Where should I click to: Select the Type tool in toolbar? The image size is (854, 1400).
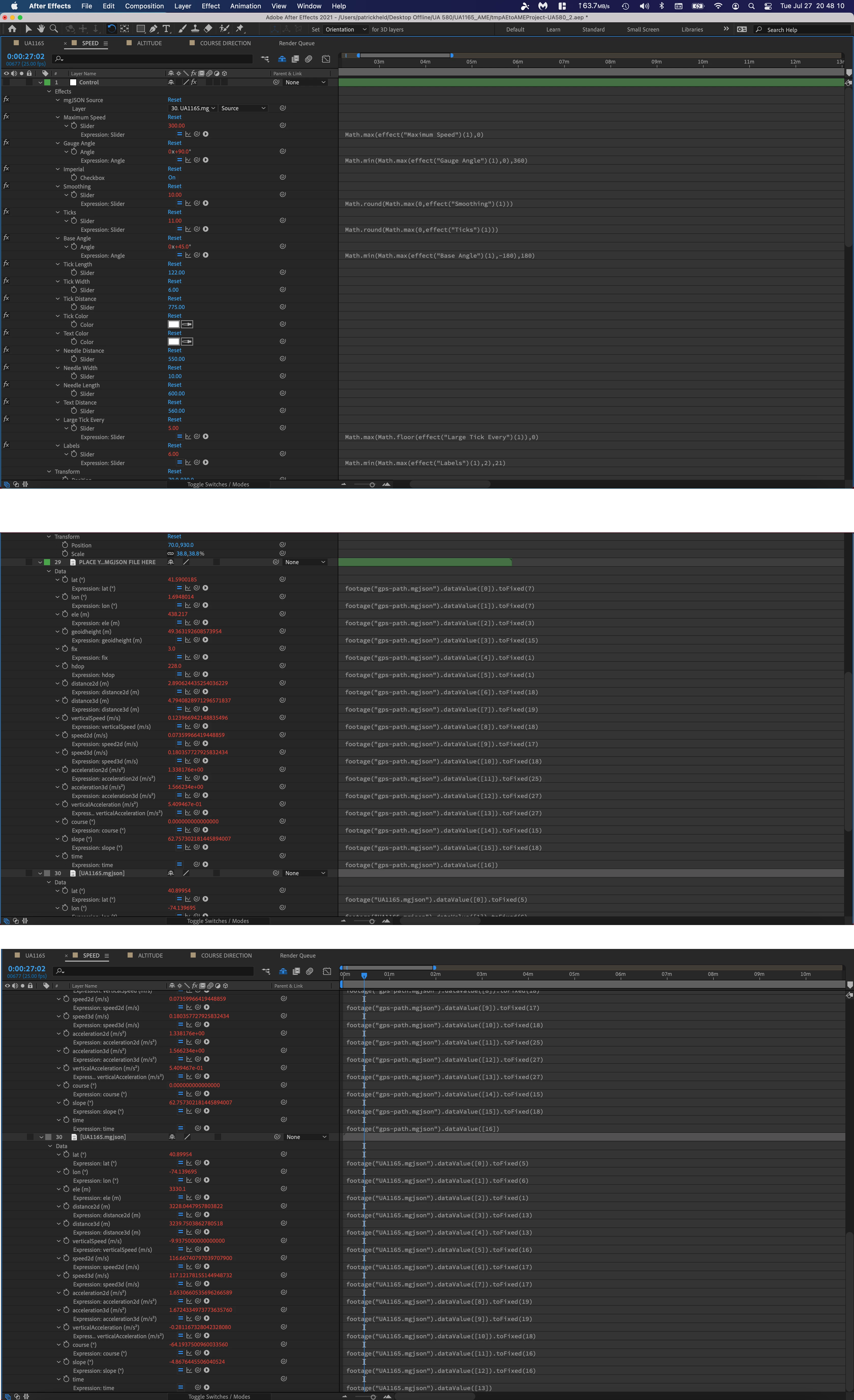(166, 28)
